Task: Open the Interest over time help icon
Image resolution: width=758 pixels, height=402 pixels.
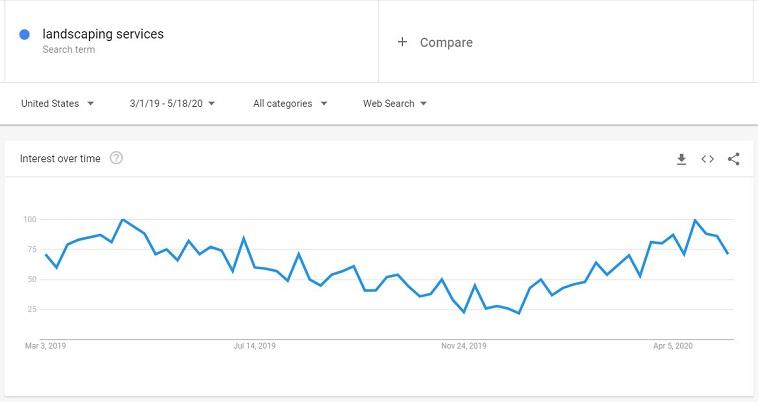Action: pos(116,158)
